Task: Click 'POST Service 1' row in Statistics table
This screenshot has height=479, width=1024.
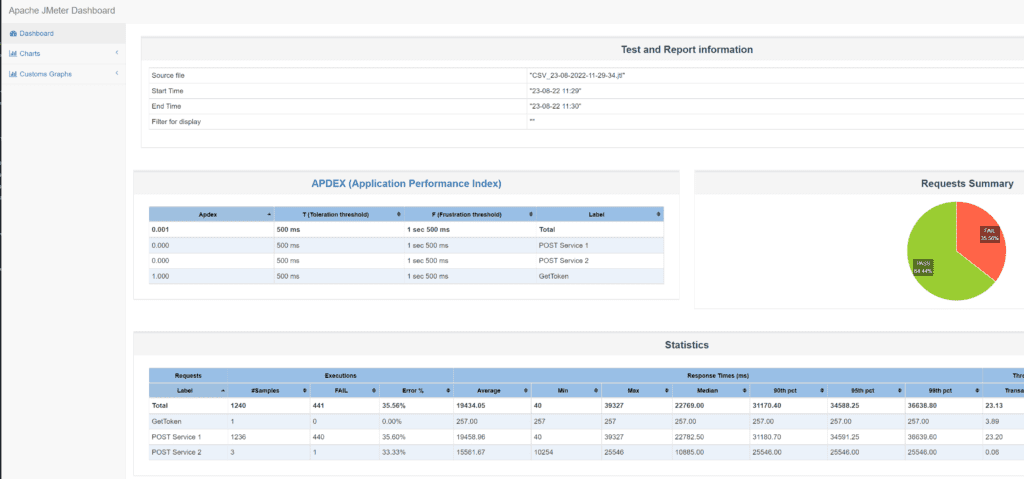Action: (176, 437)
